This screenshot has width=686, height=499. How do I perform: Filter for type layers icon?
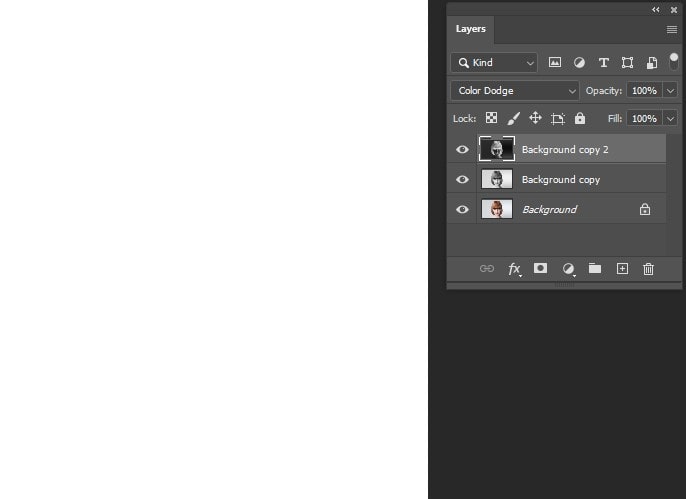(x=604, y=63)
